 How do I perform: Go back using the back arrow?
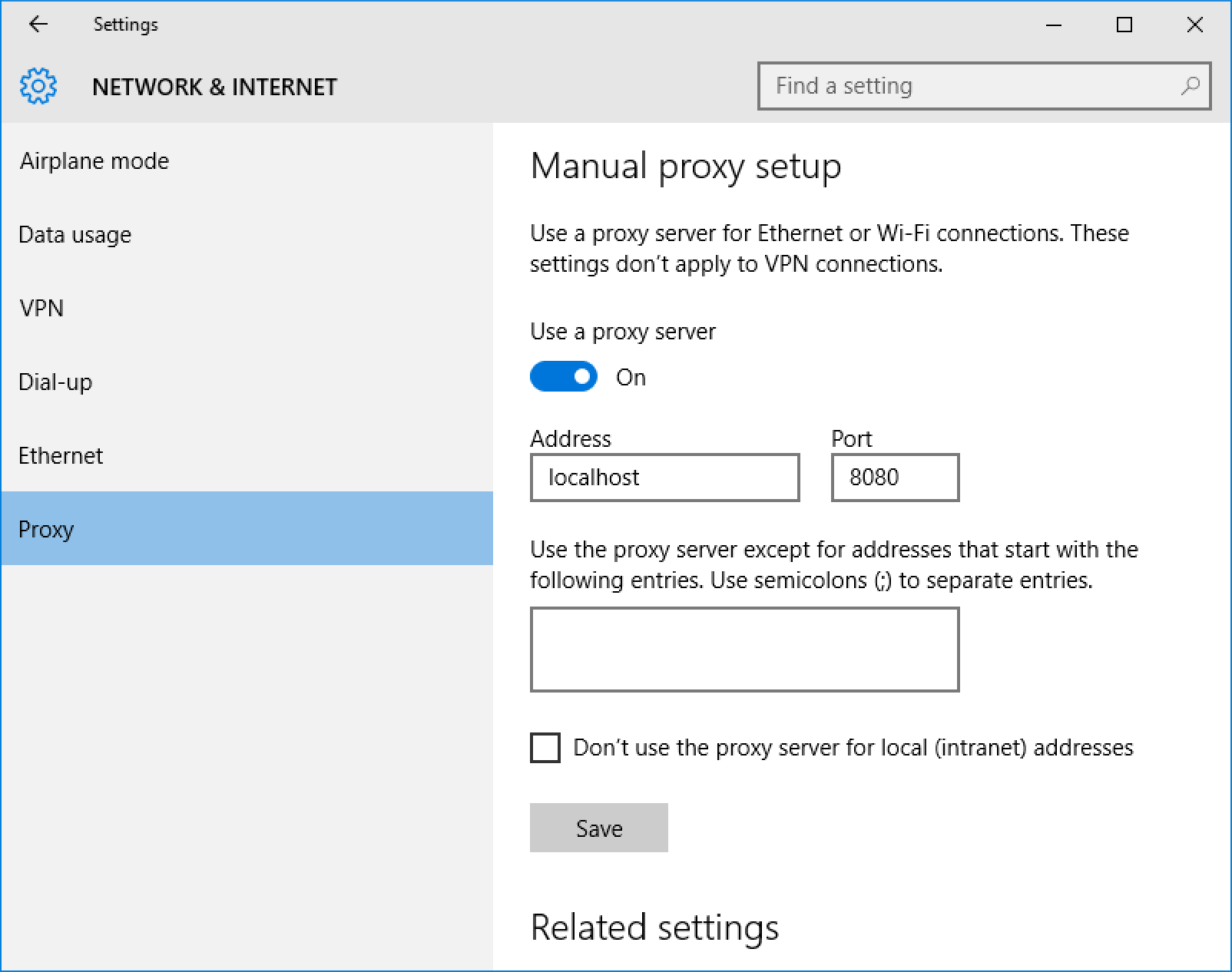[38, 25]
